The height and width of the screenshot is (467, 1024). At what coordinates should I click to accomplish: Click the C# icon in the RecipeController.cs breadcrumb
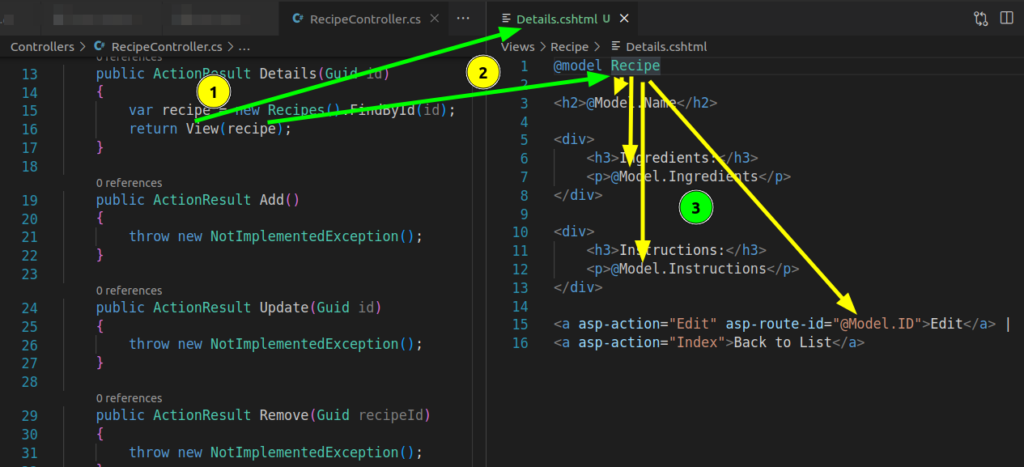[99, 46]
